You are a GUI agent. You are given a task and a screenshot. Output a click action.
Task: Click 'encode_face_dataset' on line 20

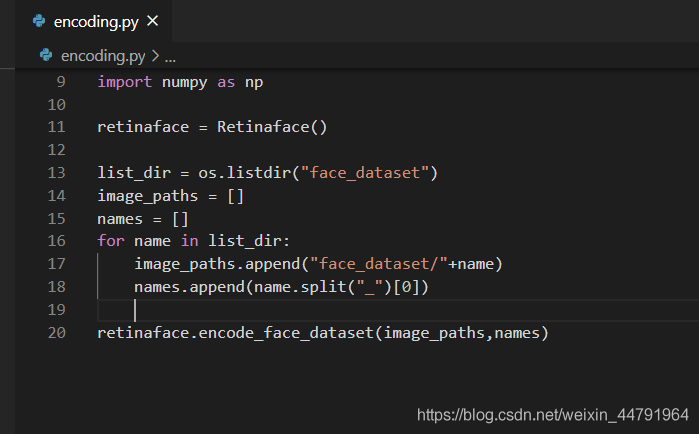[x=286, y=333]
